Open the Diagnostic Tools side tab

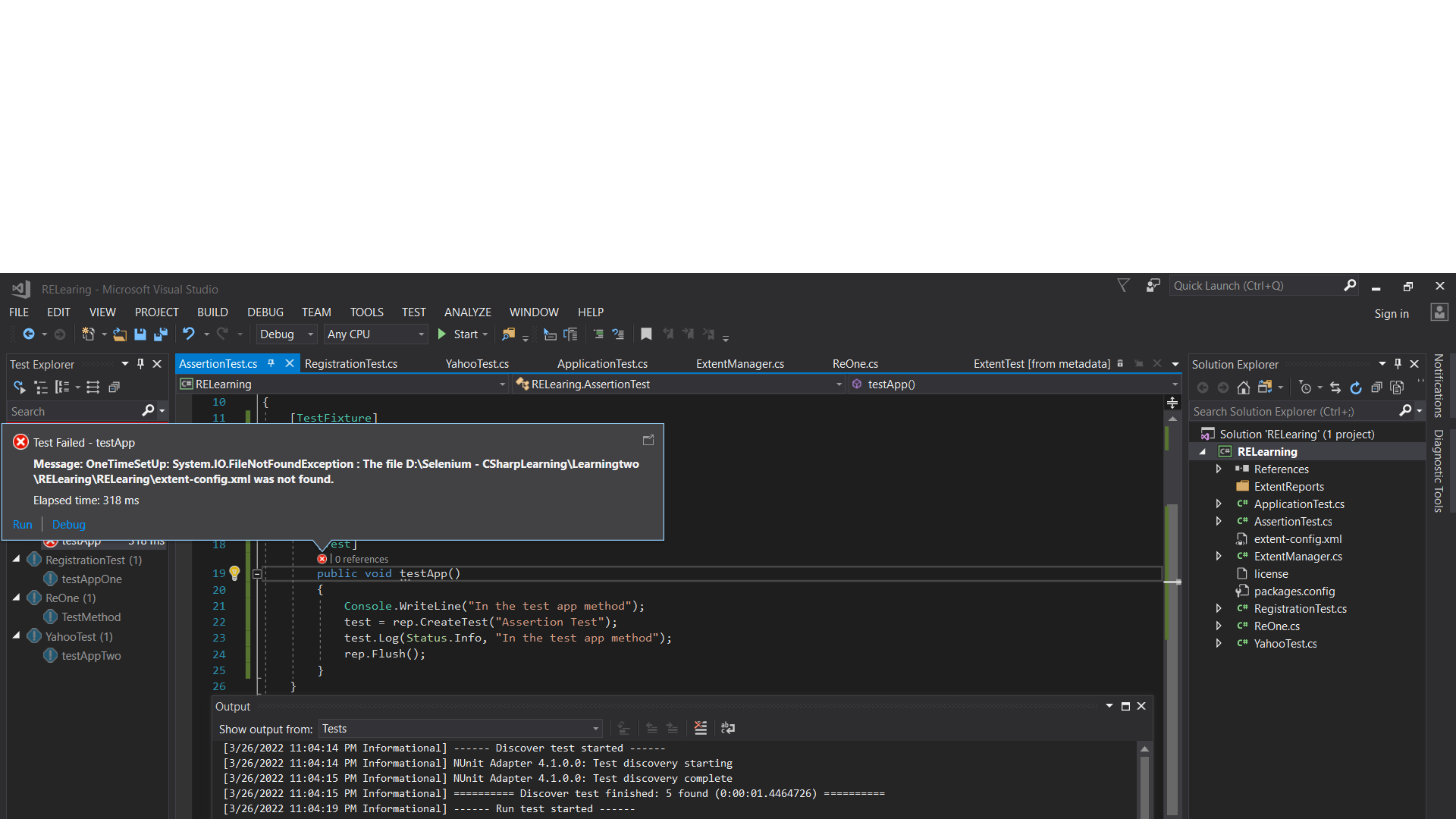click(x=1439, y=471)
